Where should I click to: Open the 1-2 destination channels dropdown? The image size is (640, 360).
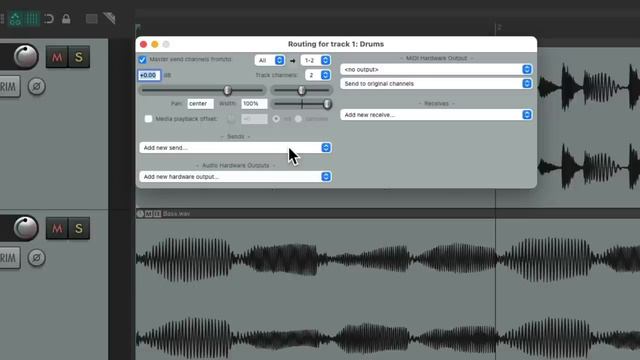(316, 60)
